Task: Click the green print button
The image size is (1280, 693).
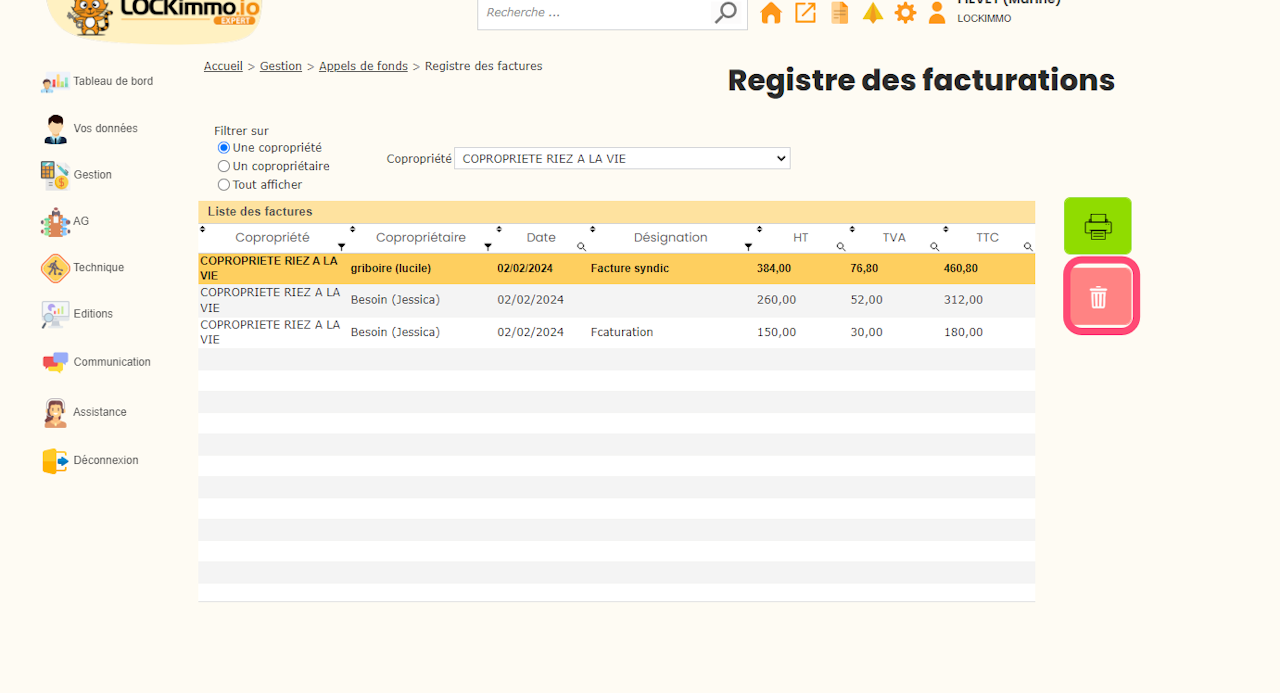Action: (x=1097, y=226)
